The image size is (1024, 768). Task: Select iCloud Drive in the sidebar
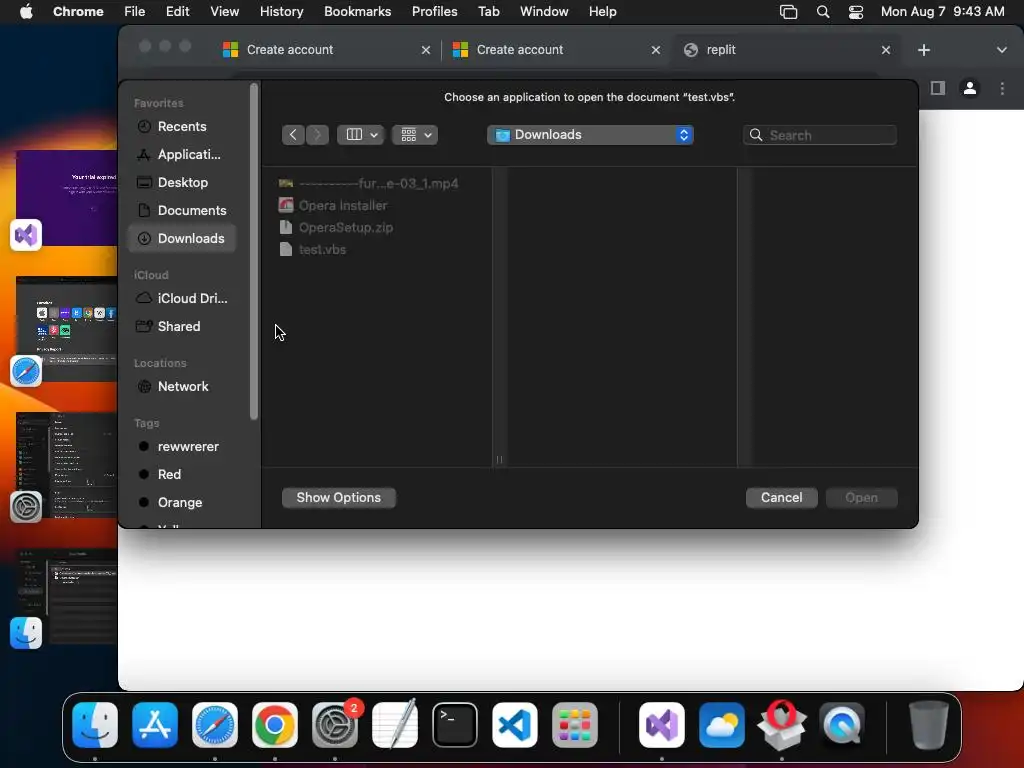point(182,298)
